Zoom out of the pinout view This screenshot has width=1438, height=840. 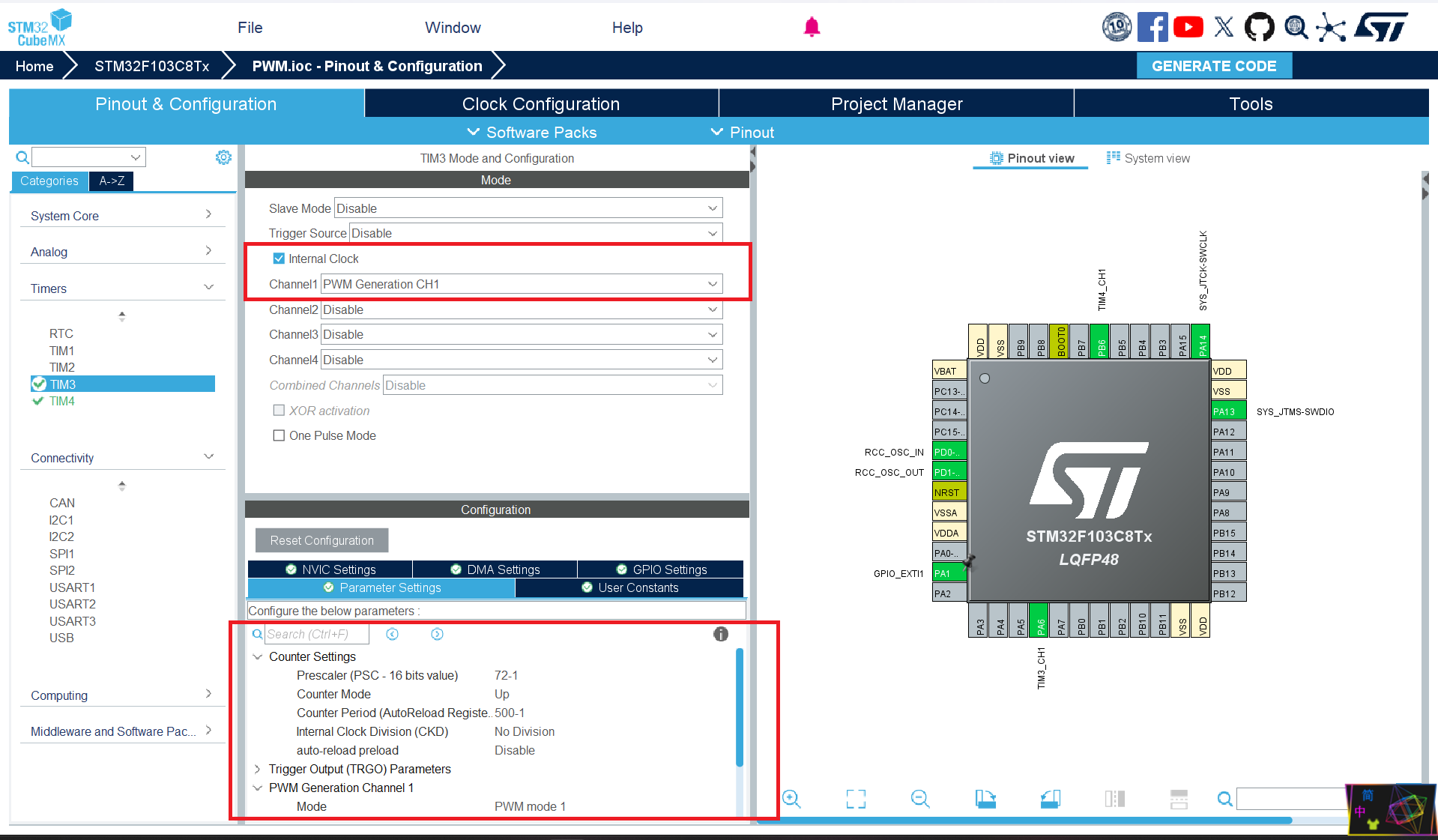(920, 799)
